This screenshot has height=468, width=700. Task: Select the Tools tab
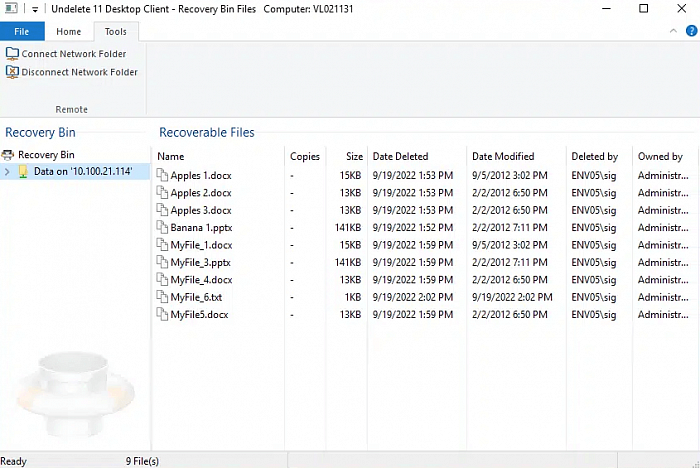[x=116, y=31]
